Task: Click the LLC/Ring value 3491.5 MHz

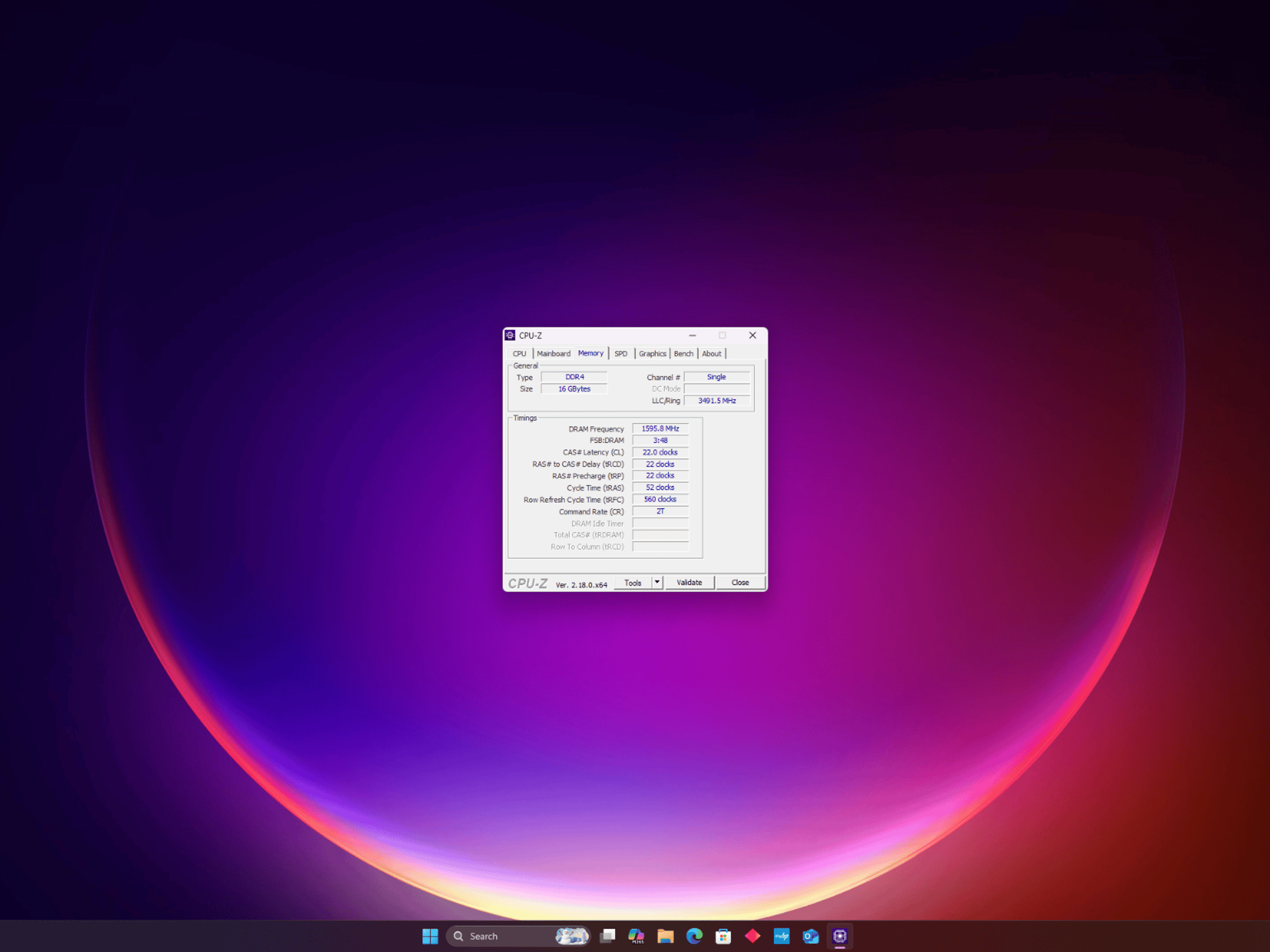Action: [x=717, y=400]
